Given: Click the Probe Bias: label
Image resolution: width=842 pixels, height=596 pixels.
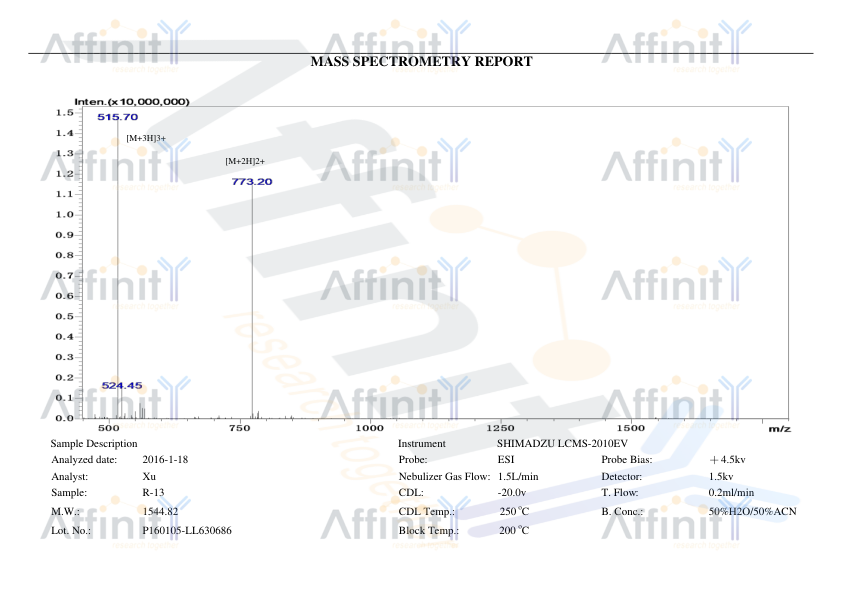Looking at the screenshot, I should coord(627,460).
